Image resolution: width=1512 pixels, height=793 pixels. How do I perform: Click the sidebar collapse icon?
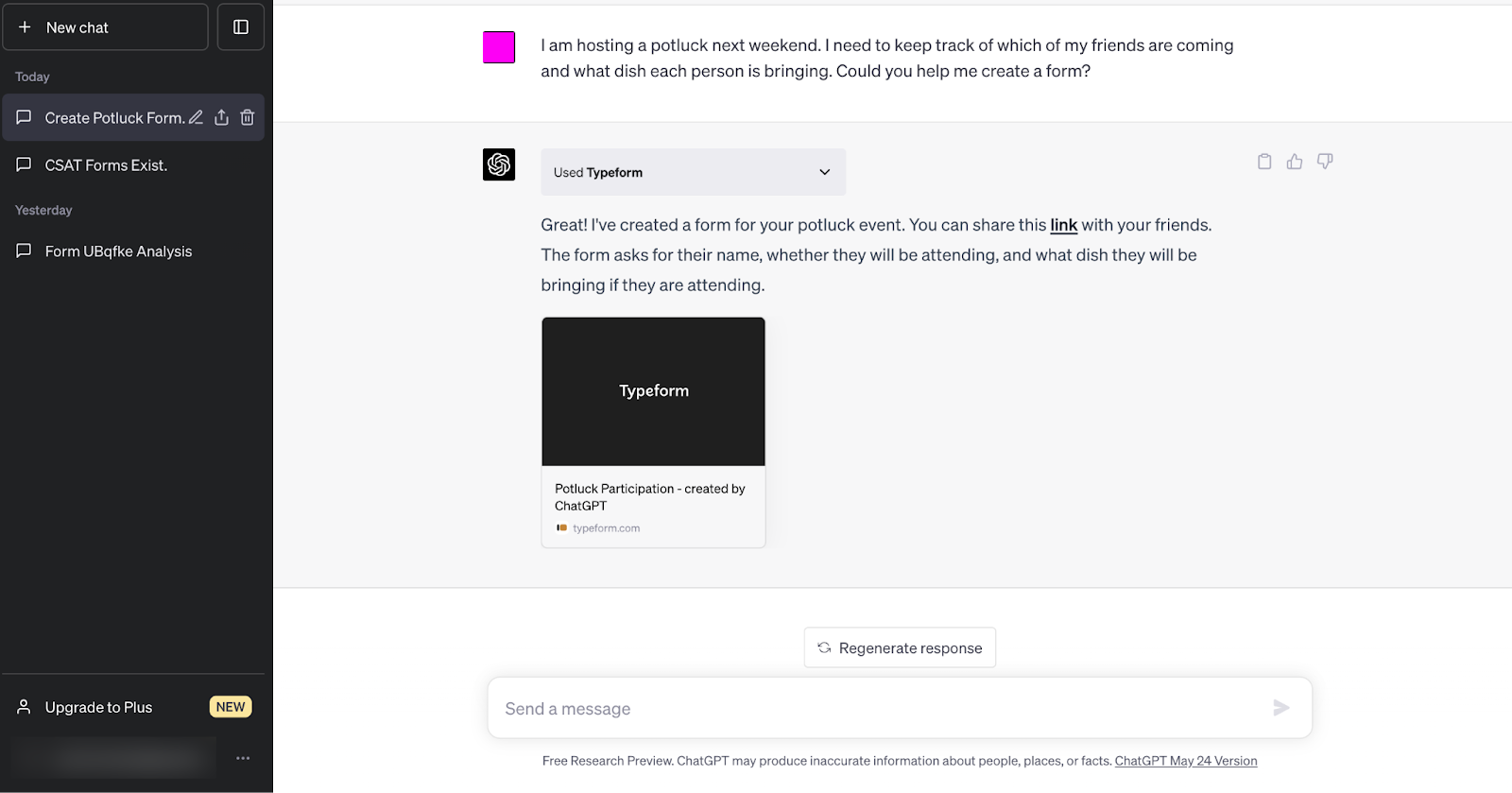click(x=241, y=27)
